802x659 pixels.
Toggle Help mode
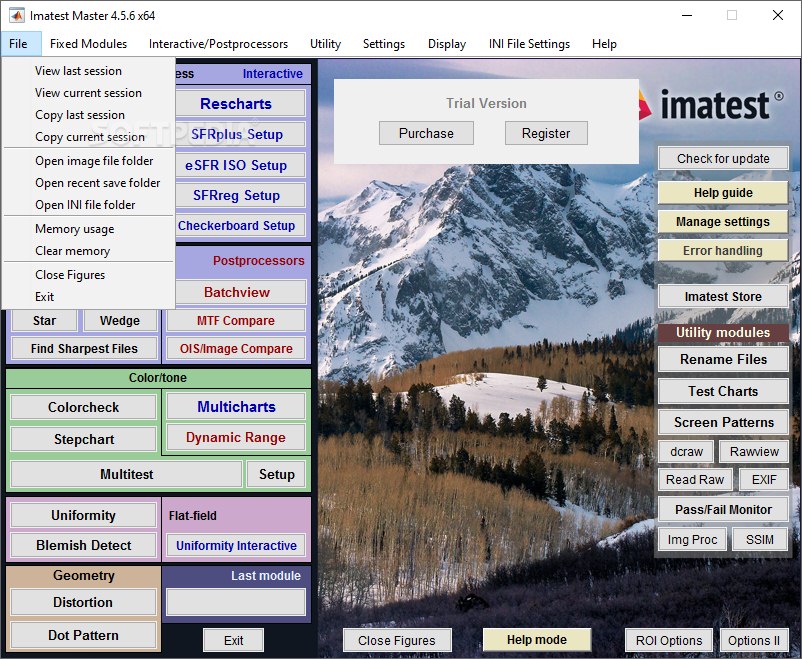coord(537,640)
